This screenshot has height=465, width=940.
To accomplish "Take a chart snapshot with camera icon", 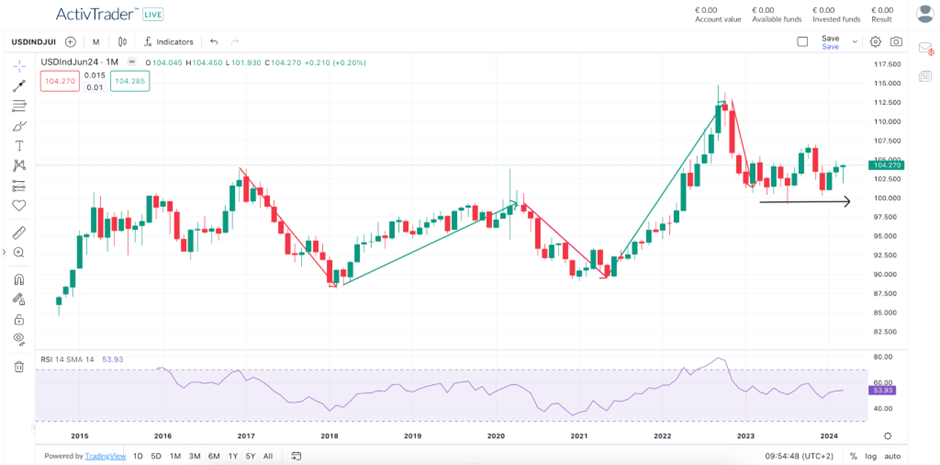I will coord(896,42).
